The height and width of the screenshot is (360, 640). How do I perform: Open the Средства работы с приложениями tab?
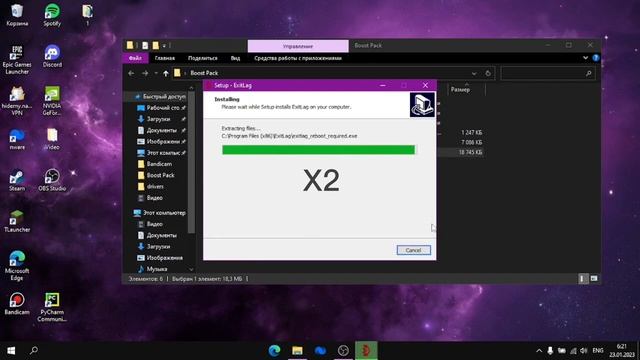pyautogui.click(x=298, y=58)
